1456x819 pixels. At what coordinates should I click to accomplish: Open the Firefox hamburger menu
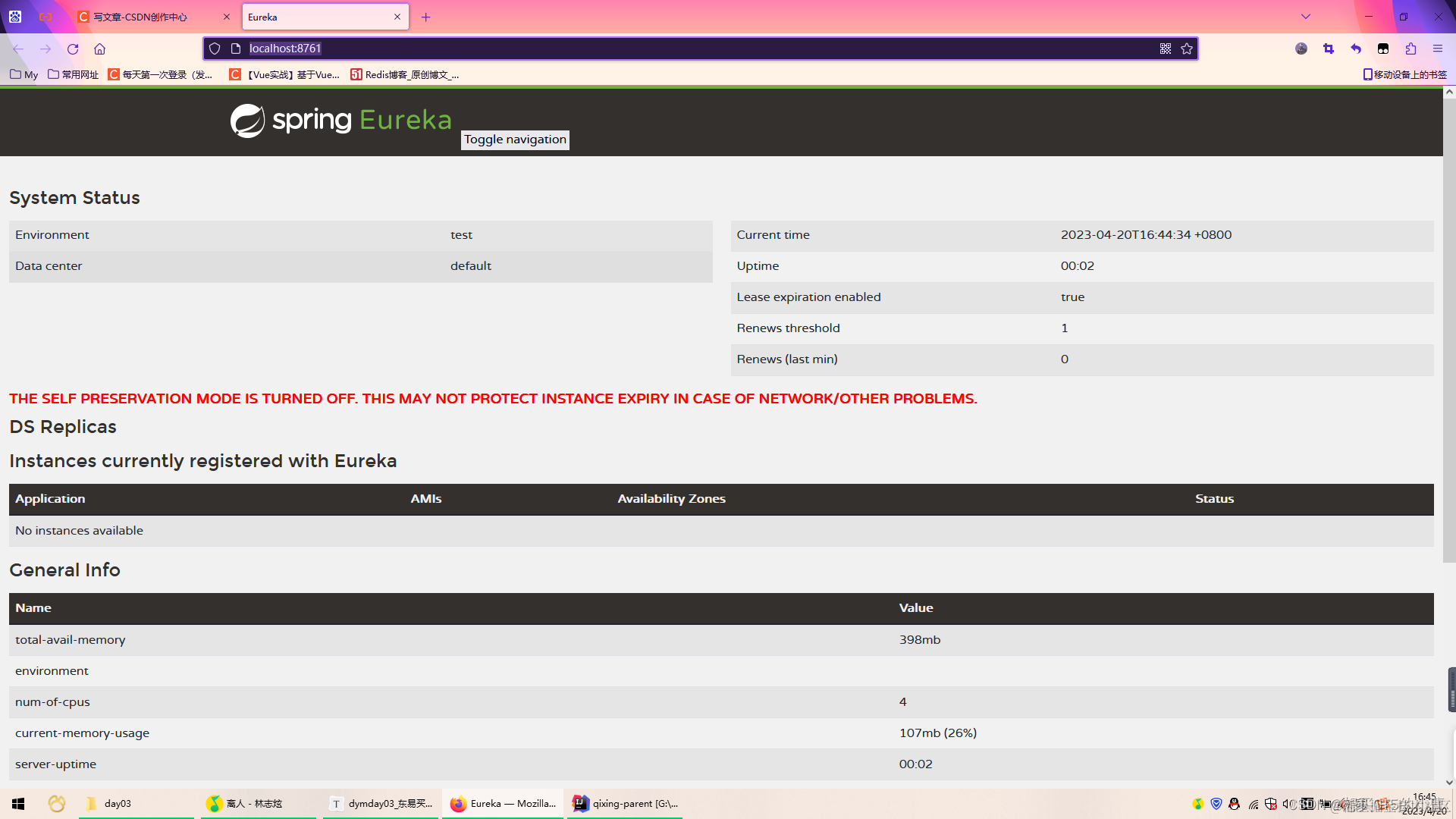coord(1438,49)
